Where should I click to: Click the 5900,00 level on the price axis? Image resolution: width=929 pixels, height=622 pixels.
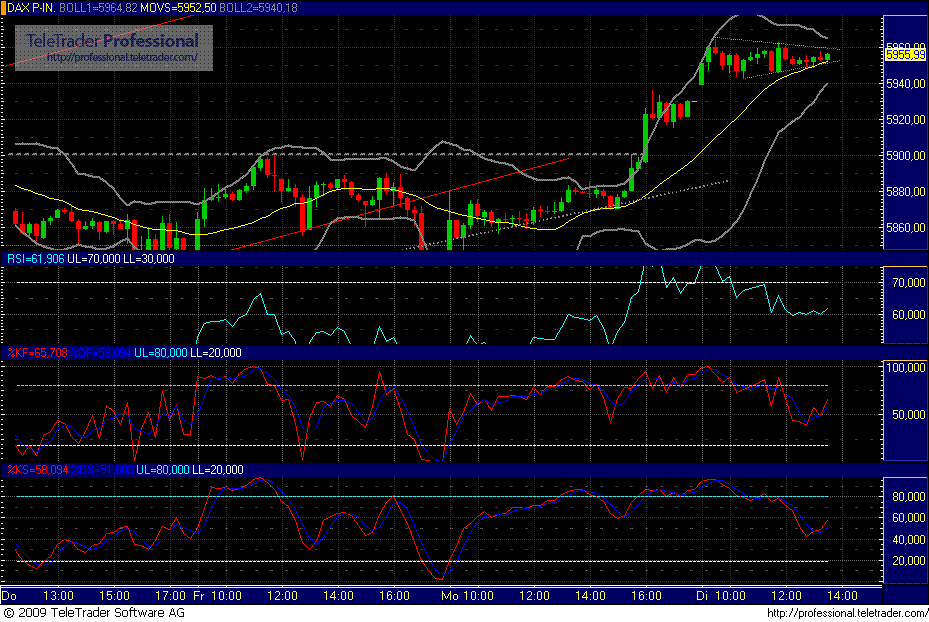click(906, 155)
